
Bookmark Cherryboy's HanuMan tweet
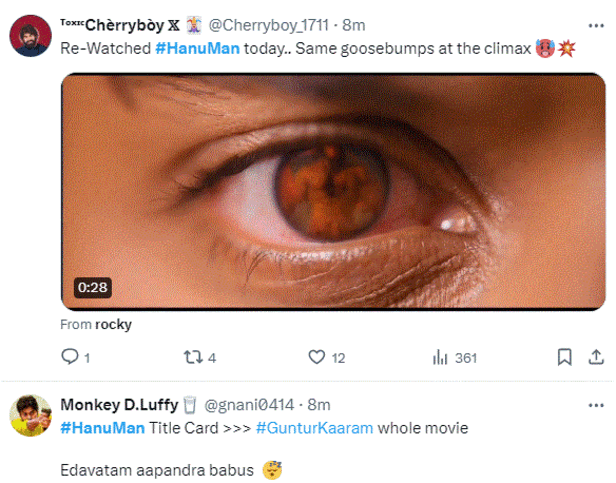point(564,357)
